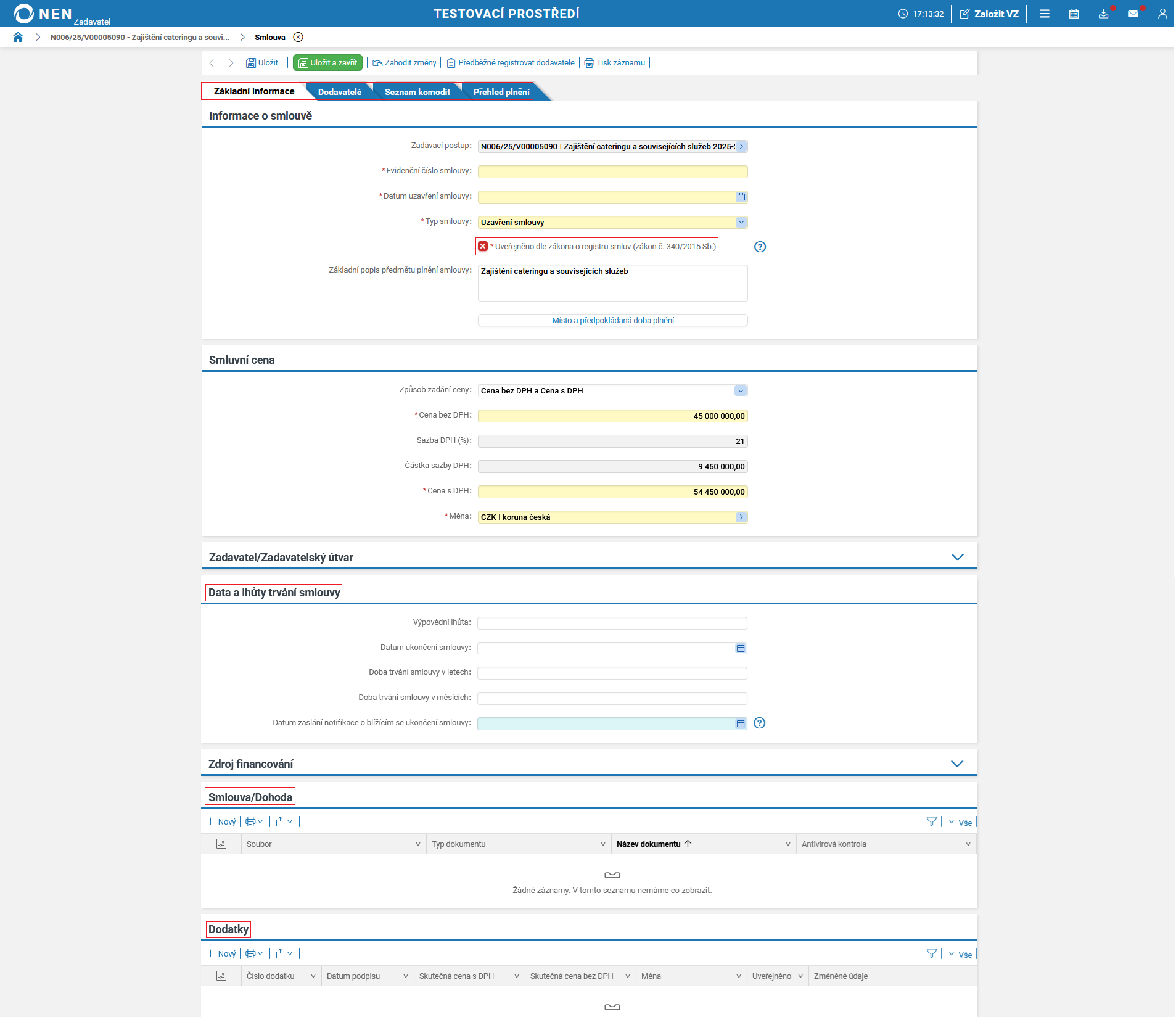Expand the Zdroj financování section
Image resolution: width=1176 pixels, height=1017 pixels.
(x=956, y=764)
